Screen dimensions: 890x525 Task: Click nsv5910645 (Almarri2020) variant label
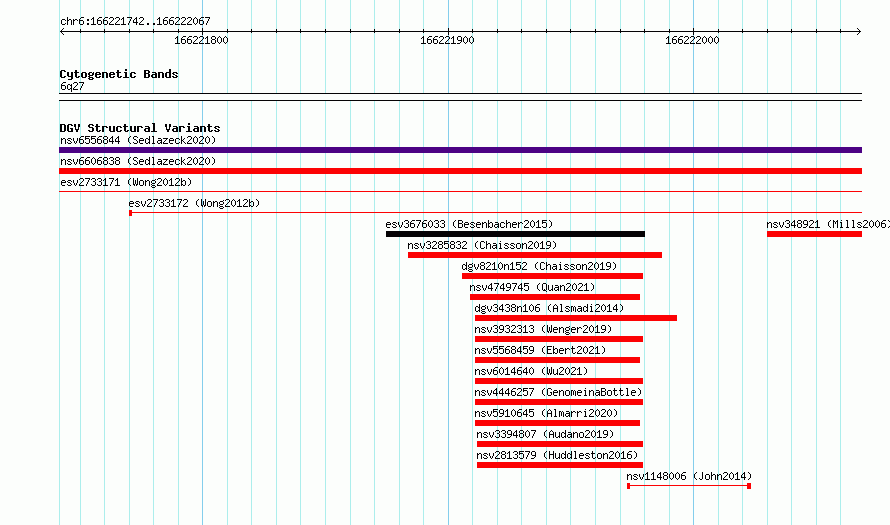[x=546, y=413]
